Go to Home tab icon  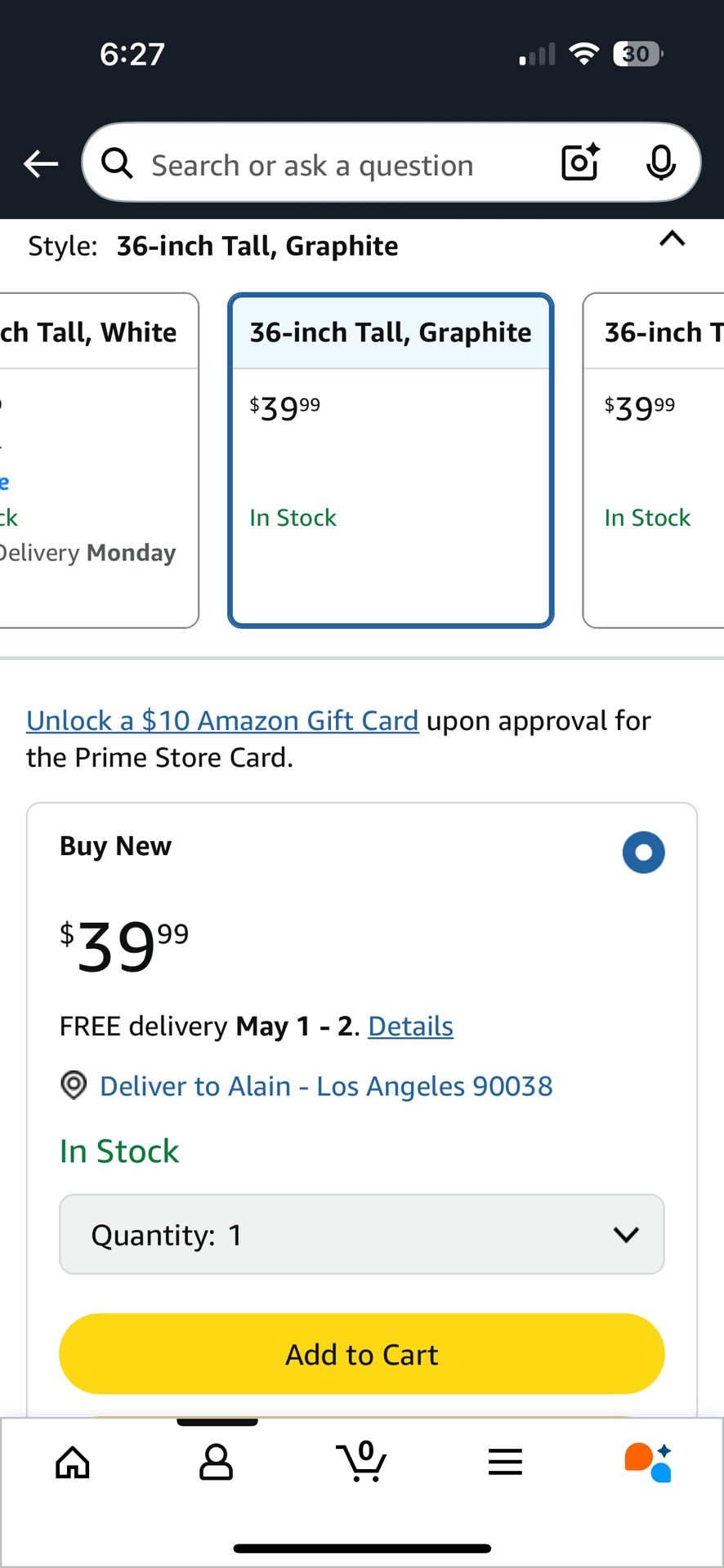(x=73, y=1462)
